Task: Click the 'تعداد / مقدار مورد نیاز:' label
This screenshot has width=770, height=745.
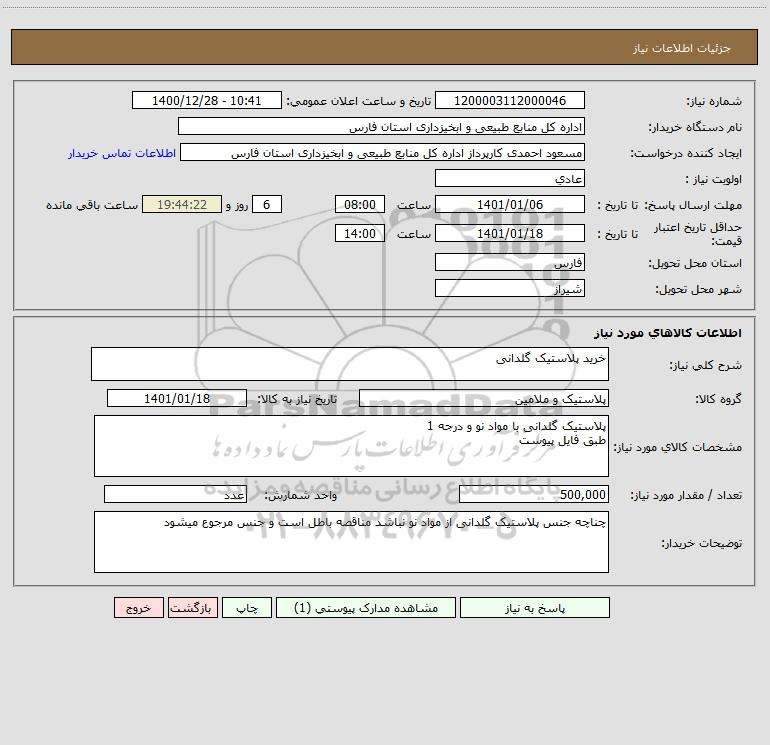Action: [x=686, y=495]
